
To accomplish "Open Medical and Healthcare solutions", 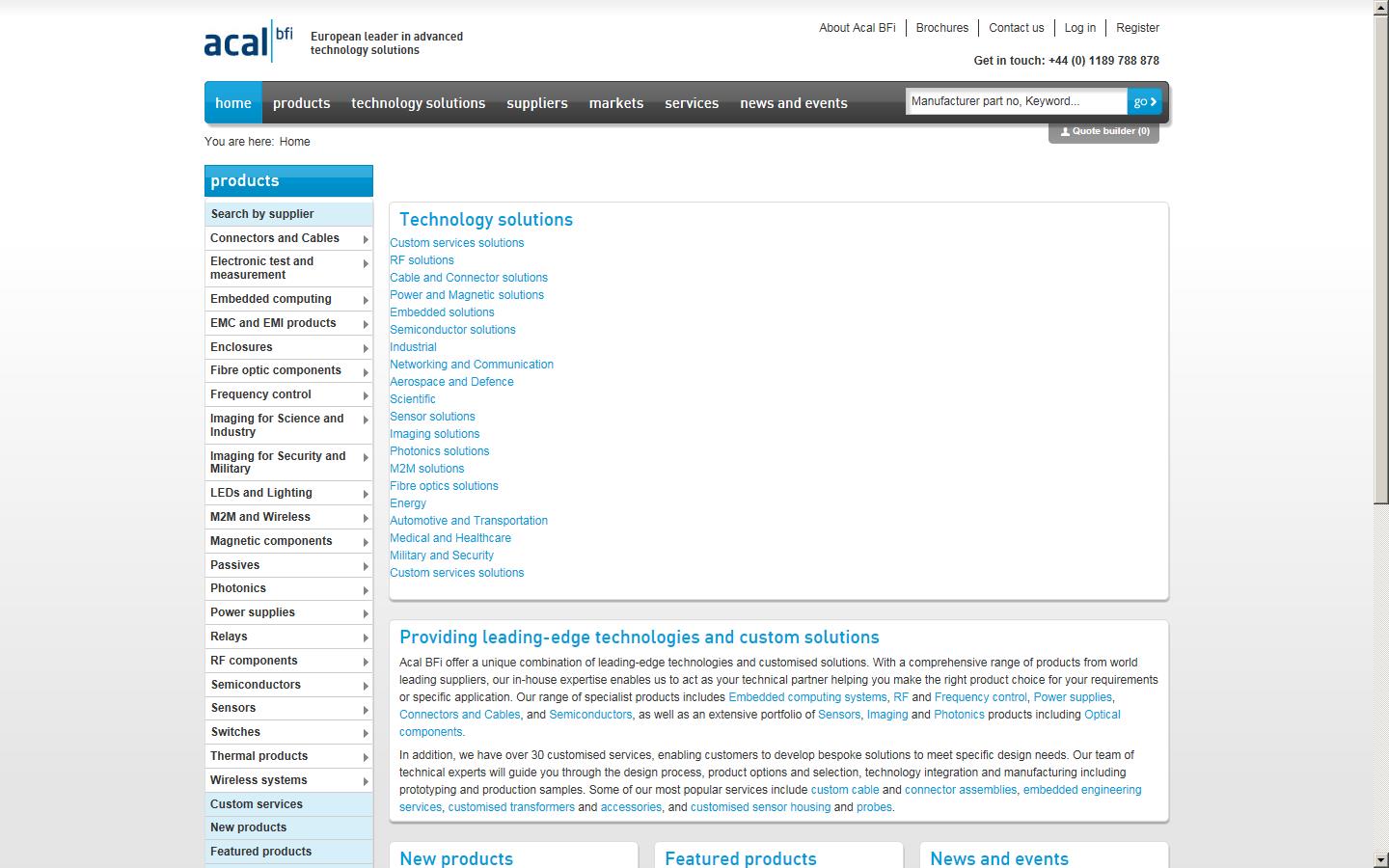I will pyautogui.click(x=450, y=537).
